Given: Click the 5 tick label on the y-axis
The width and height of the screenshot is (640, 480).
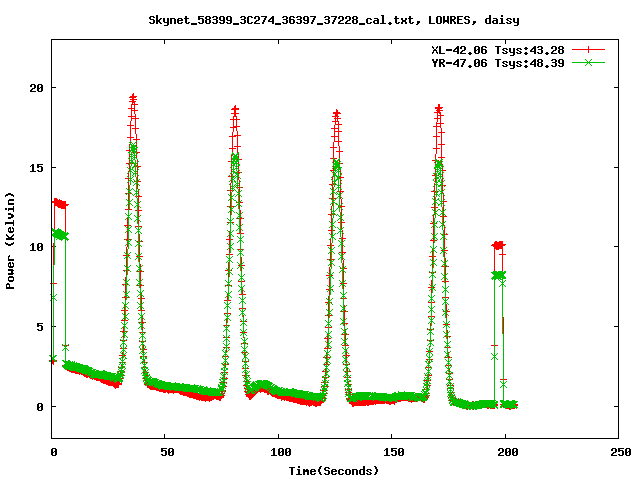Looking at the screenshot, I should (x=40, y=327).
